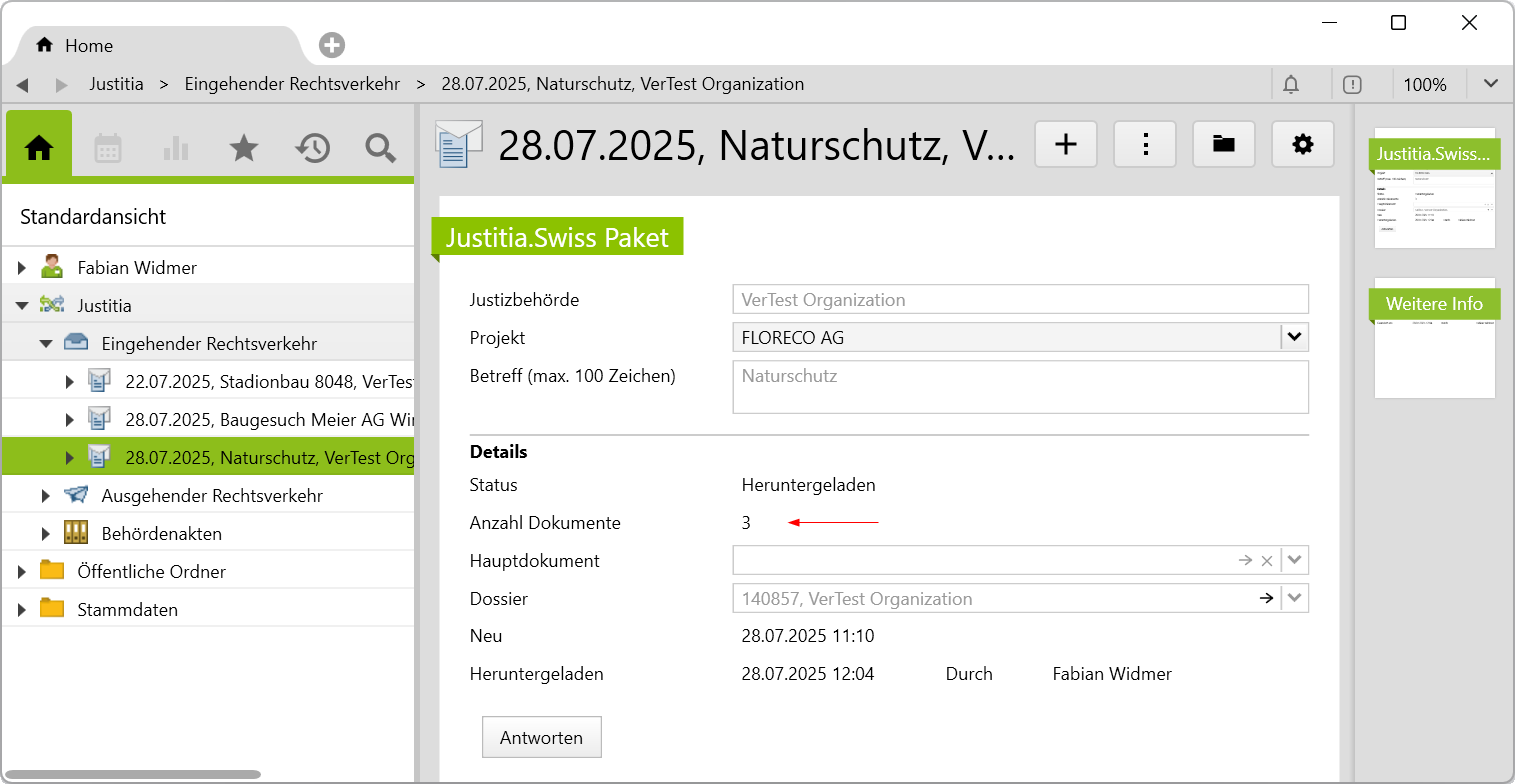Navigate forward with the right arrow
The image size is (1515, 784).
[62, 85]
